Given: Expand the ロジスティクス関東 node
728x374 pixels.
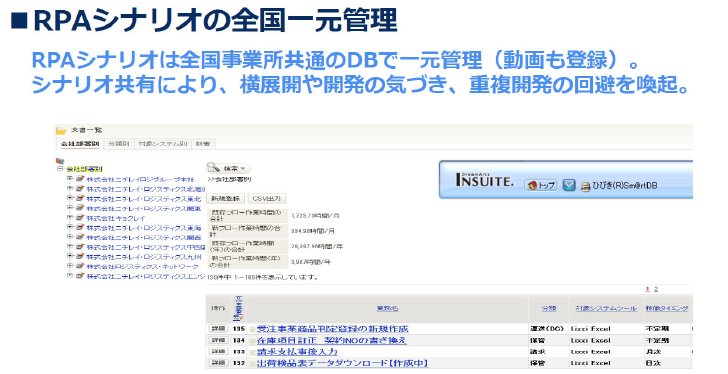Looking at the screenshot, I should (70, 207).
